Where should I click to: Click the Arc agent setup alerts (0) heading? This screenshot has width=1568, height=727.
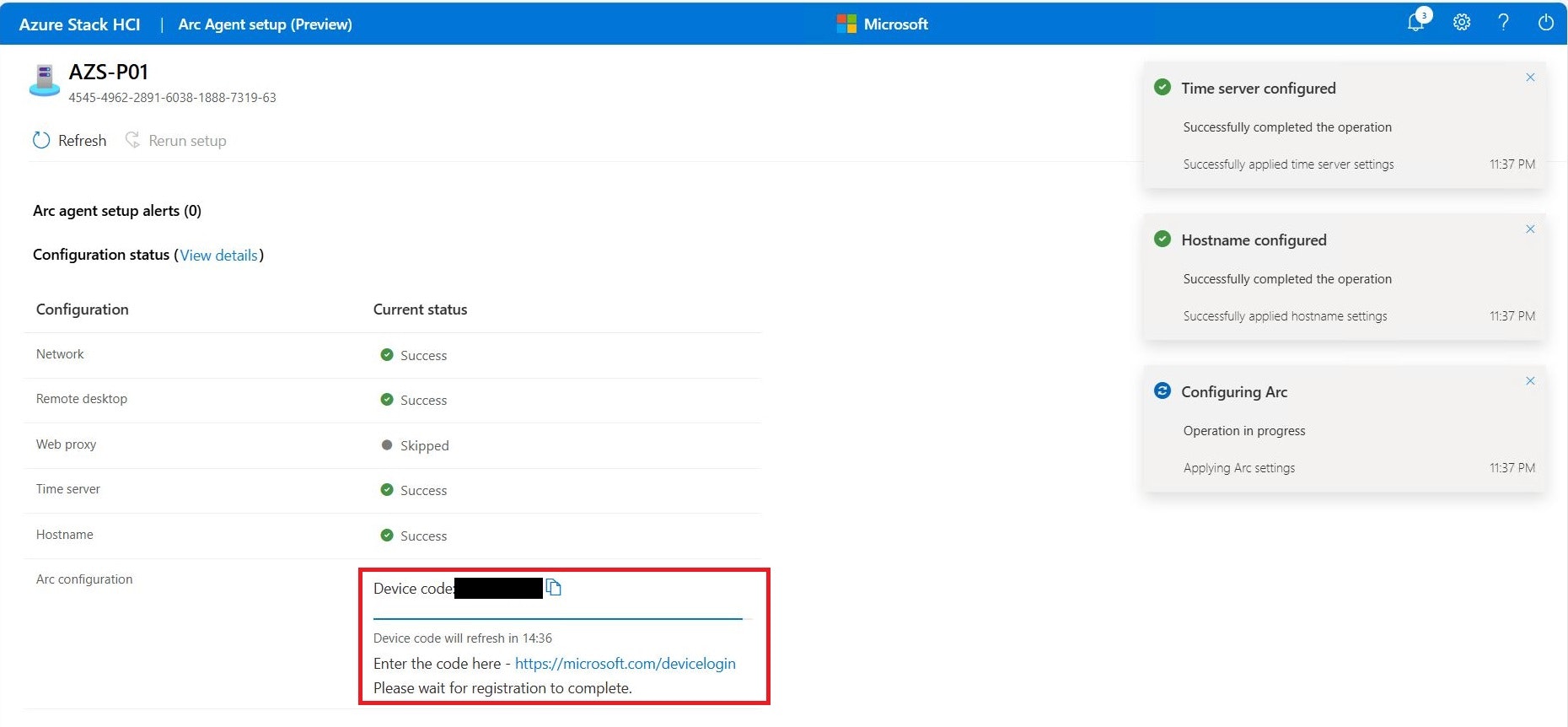[x=117, y=211]
